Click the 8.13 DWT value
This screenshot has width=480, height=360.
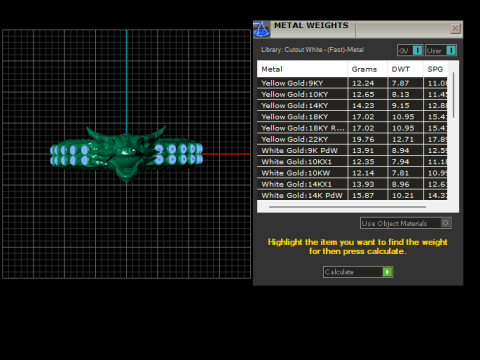coord(400,95)
